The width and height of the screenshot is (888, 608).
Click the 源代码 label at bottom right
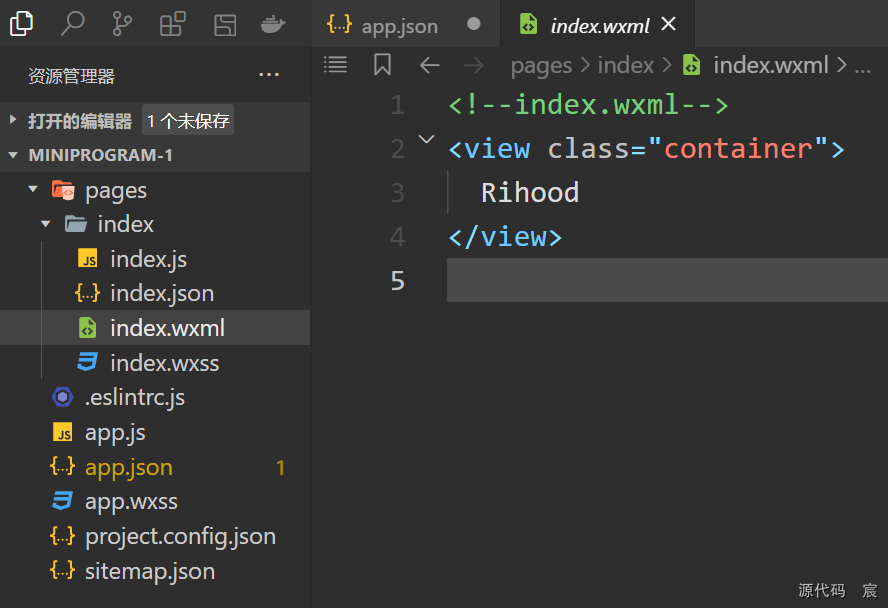(x=821, y=590)
